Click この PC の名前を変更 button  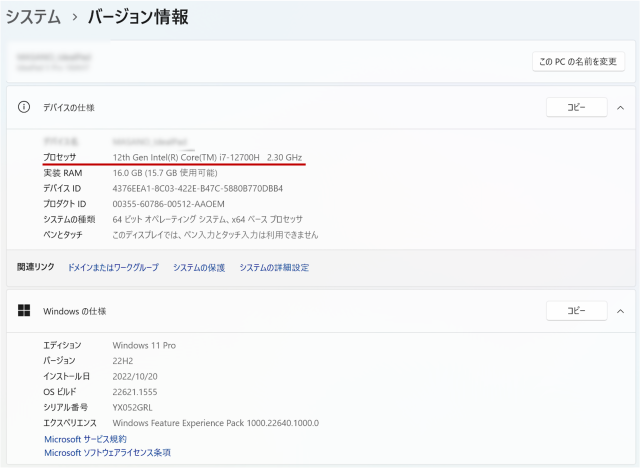tap(578, 62)
